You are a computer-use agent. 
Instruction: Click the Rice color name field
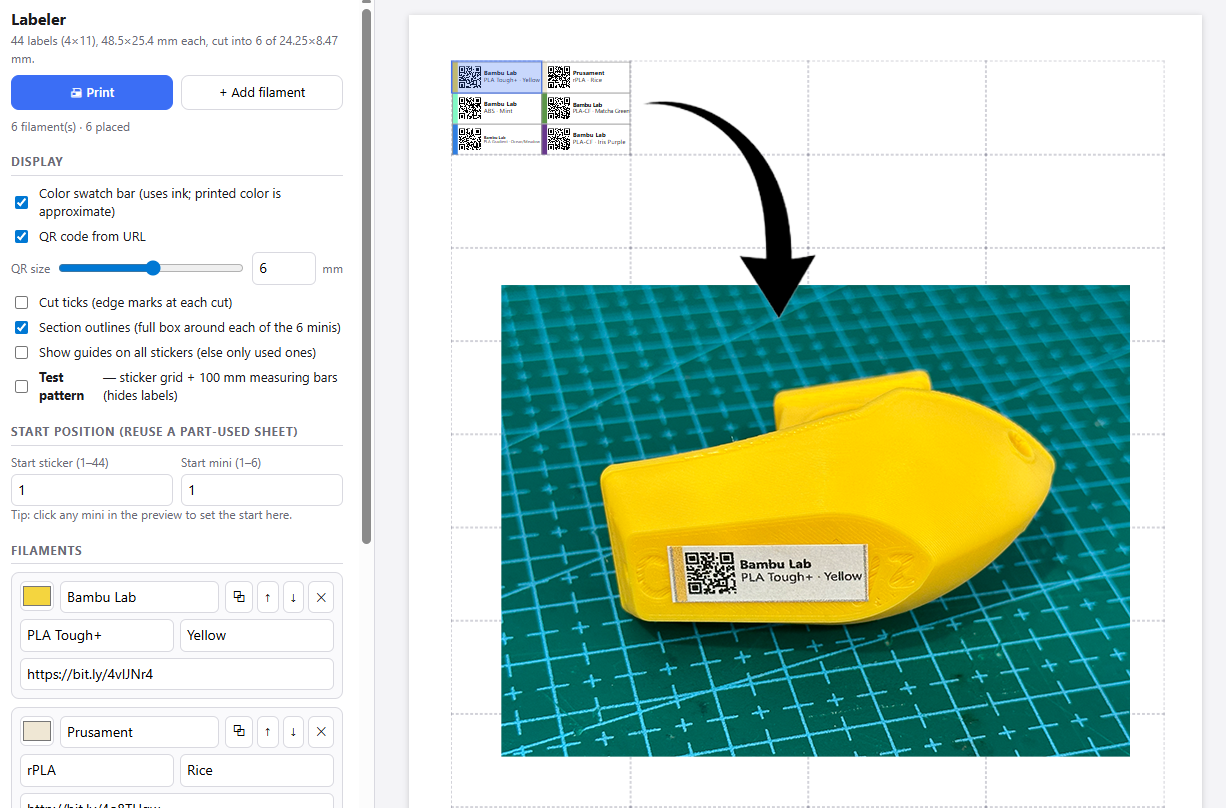[257, 770]
